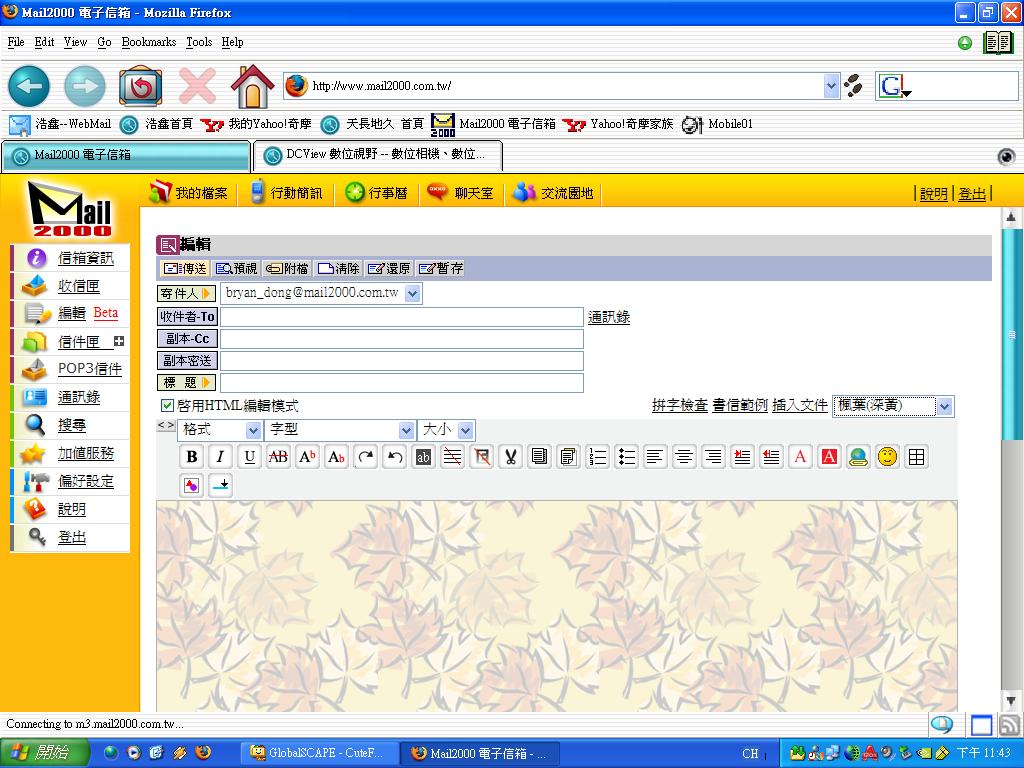Click the numbered list icon

tap(597, 457)
